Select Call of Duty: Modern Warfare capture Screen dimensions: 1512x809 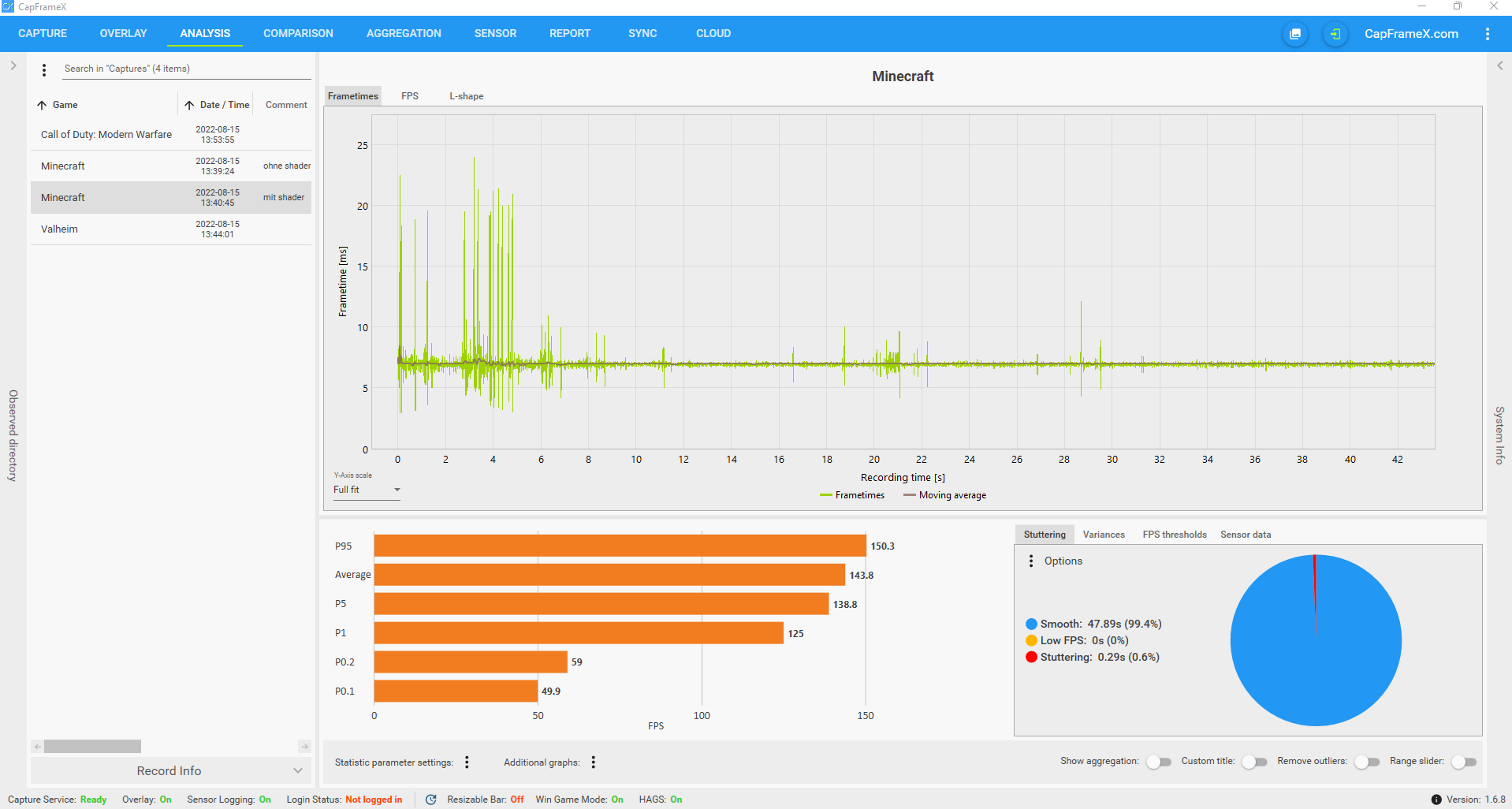tap(171, 135)
